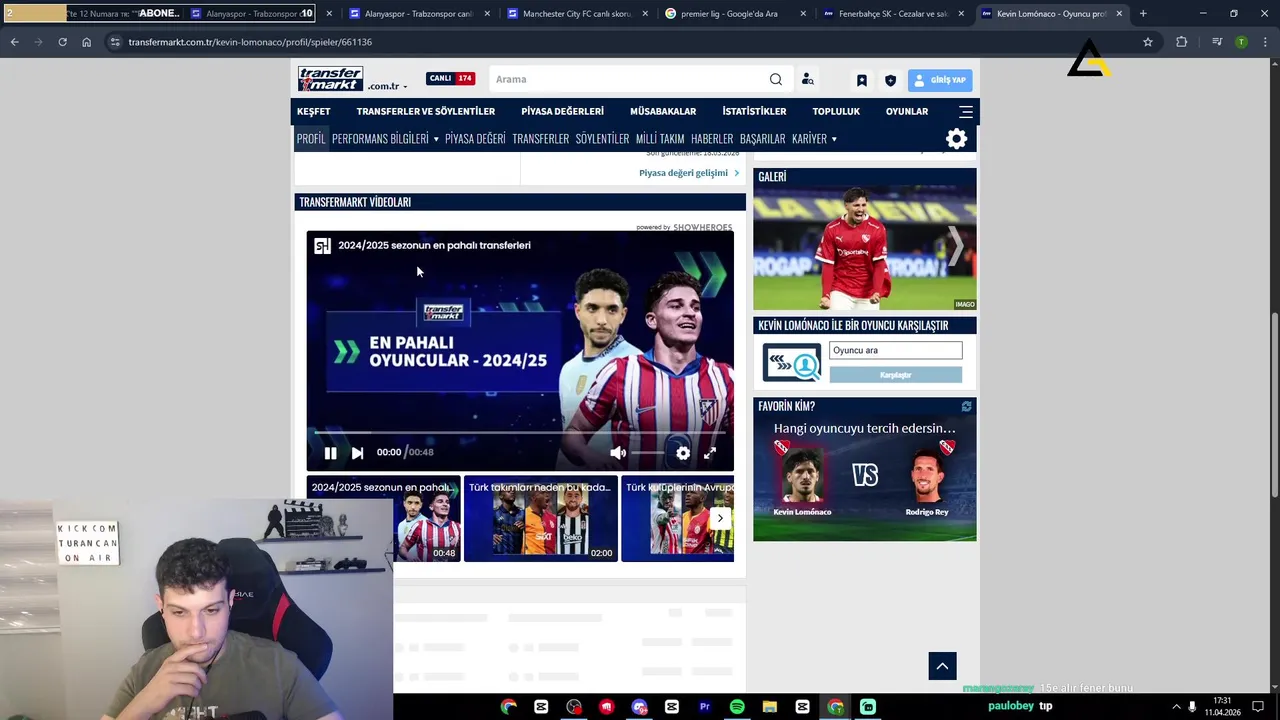Open the Piyasa Değerleri menu
The image size is (1280, 720).
pyautogui.click(x=562, y=111)
